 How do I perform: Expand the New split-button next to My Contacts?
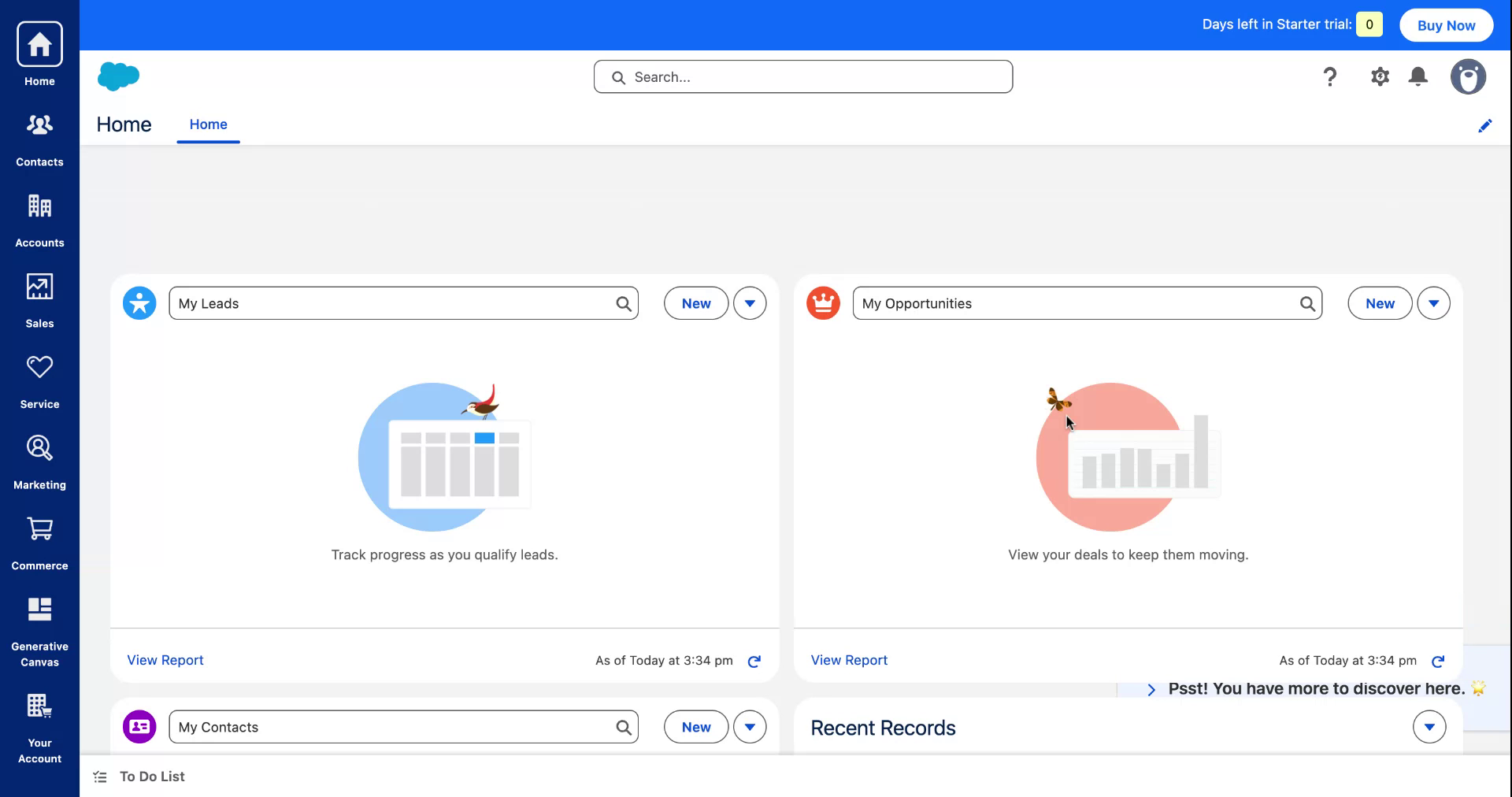[749, 727]
